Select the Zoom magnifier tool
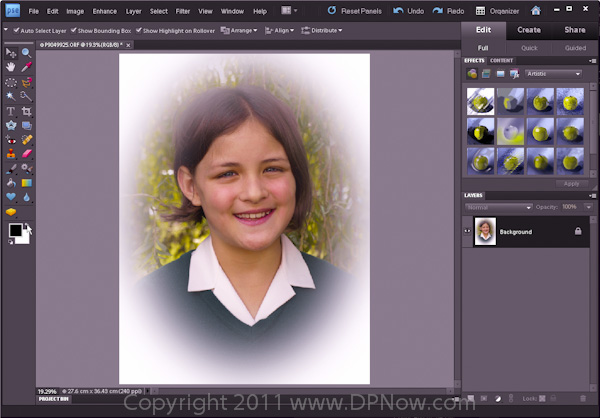 pyautogui.click(x=26, y=52)
